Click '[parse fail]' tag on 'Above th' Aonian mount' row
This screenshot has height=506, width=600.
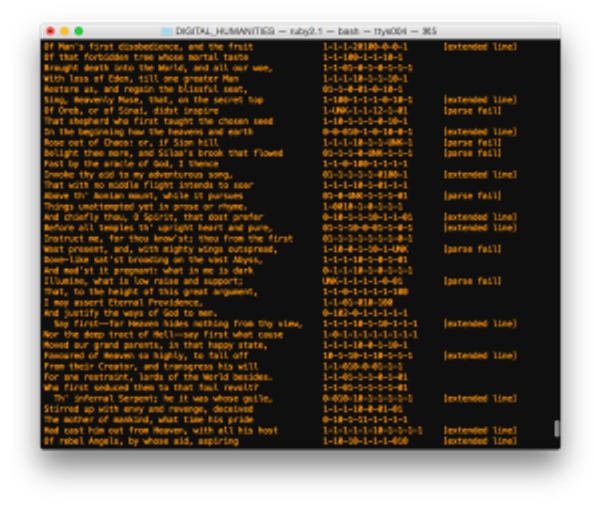coord(473,196)
